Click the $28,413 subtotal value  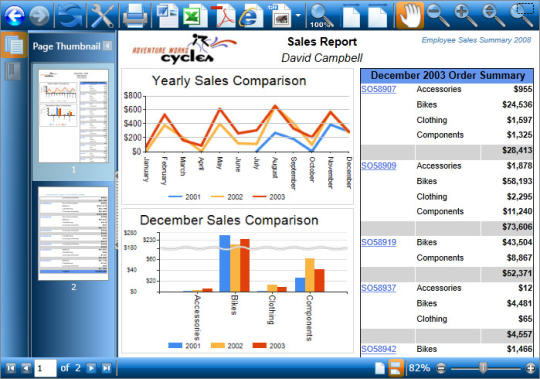tap(517, 150)
